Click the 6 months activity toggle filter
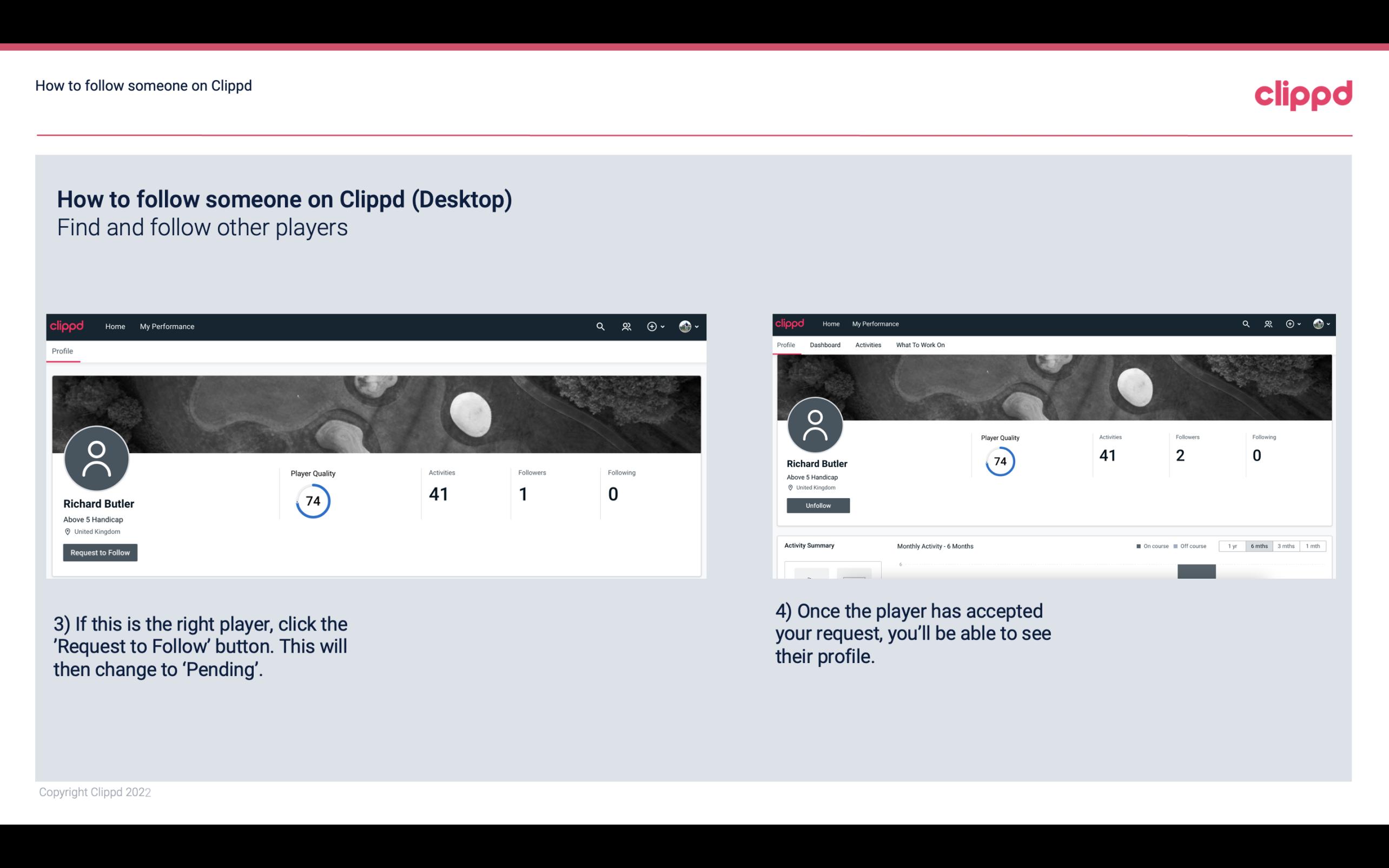1389x868 pixels. pos(1259,545)
